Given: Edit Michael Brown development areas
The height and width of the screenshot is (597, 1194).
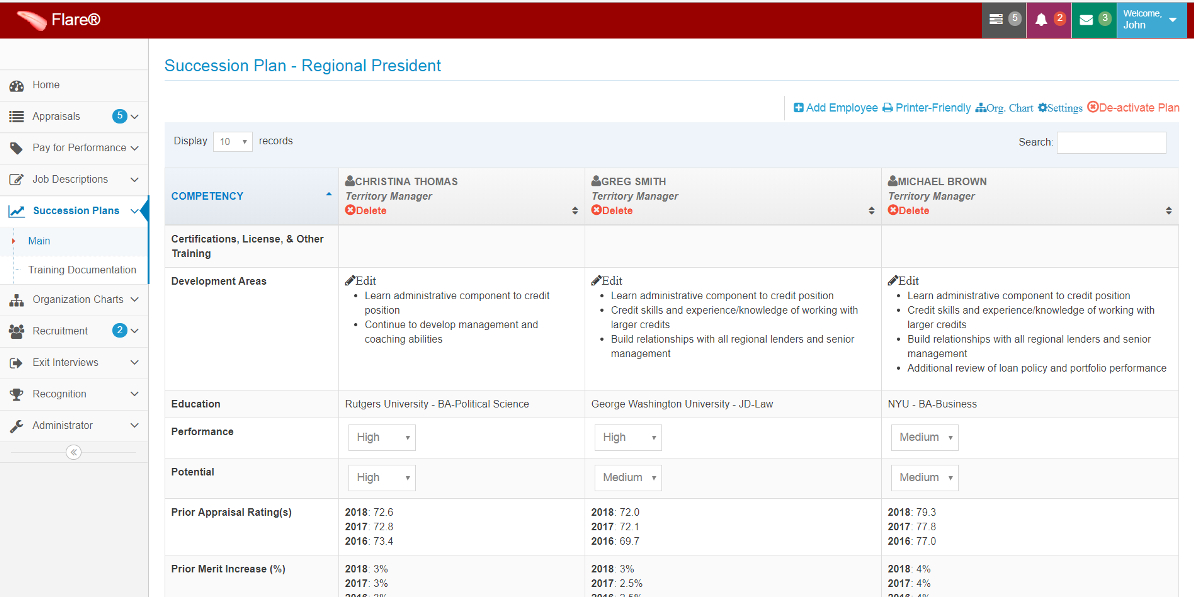Looking at the screenshot, I should click(904, 281).
